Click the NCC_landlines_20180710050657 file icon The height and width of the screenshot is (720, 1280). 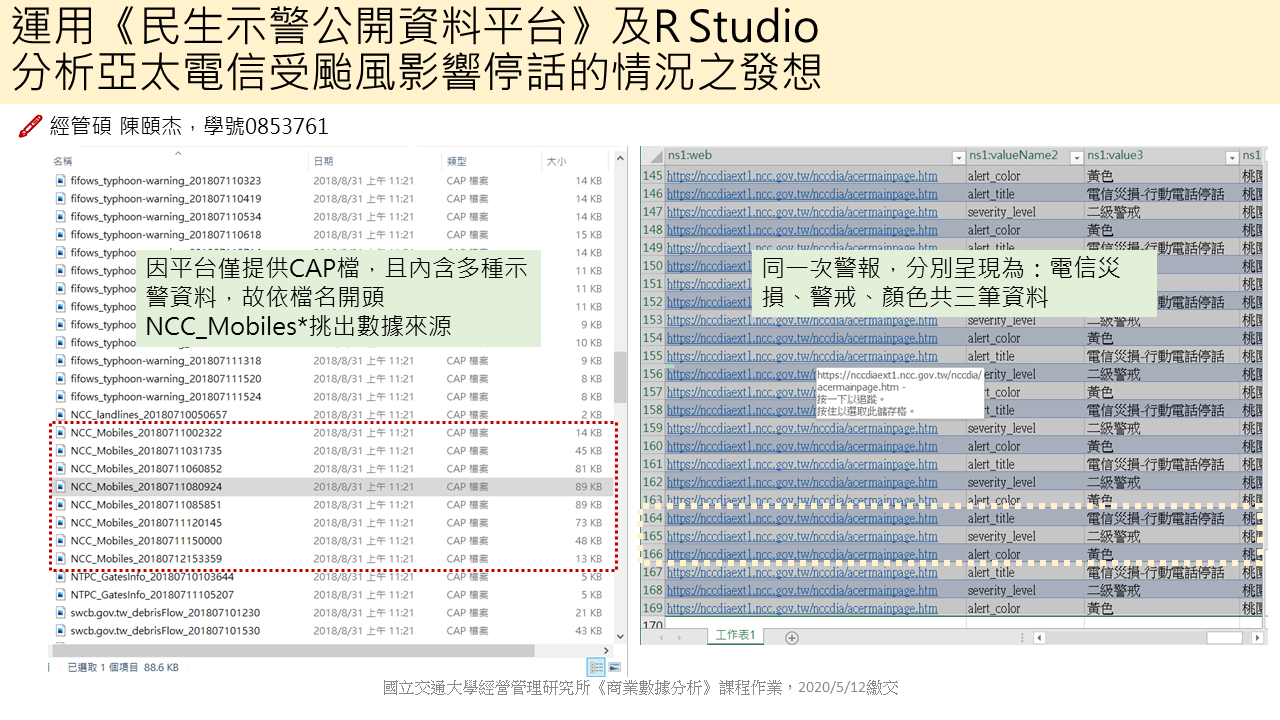click(61, 415)
